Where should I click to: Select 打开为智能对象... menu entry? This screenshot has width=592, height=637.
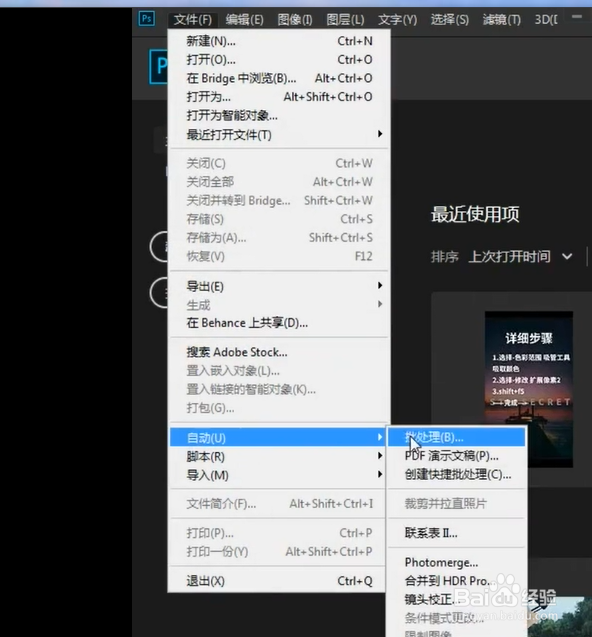pos(279,116)
